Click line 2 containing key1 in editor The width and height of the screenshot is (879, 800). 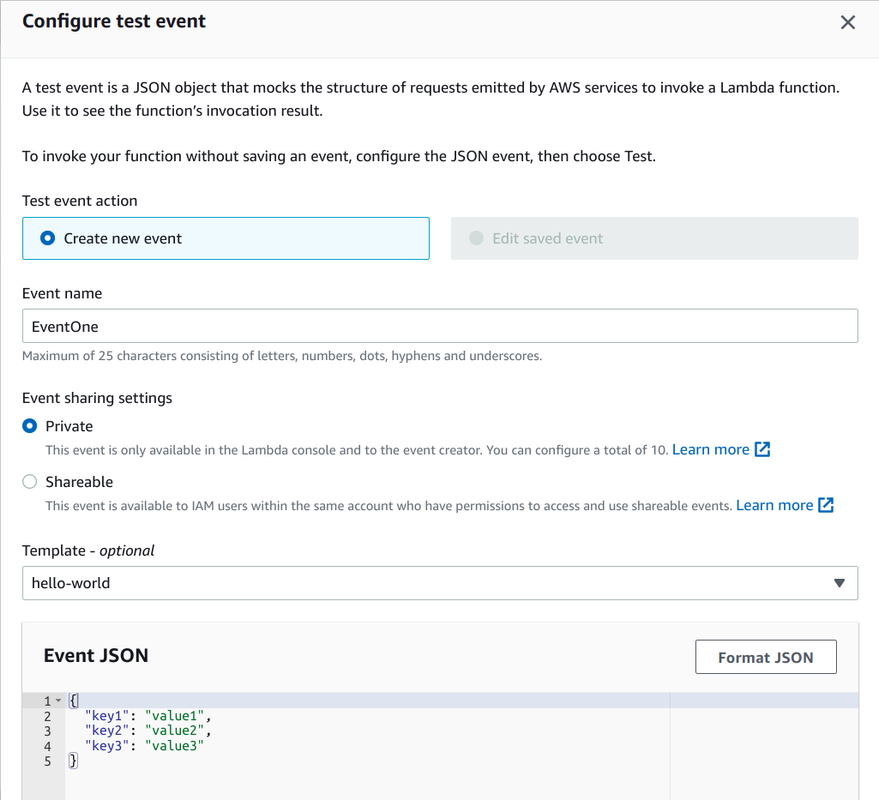click(x=148, y=716)
